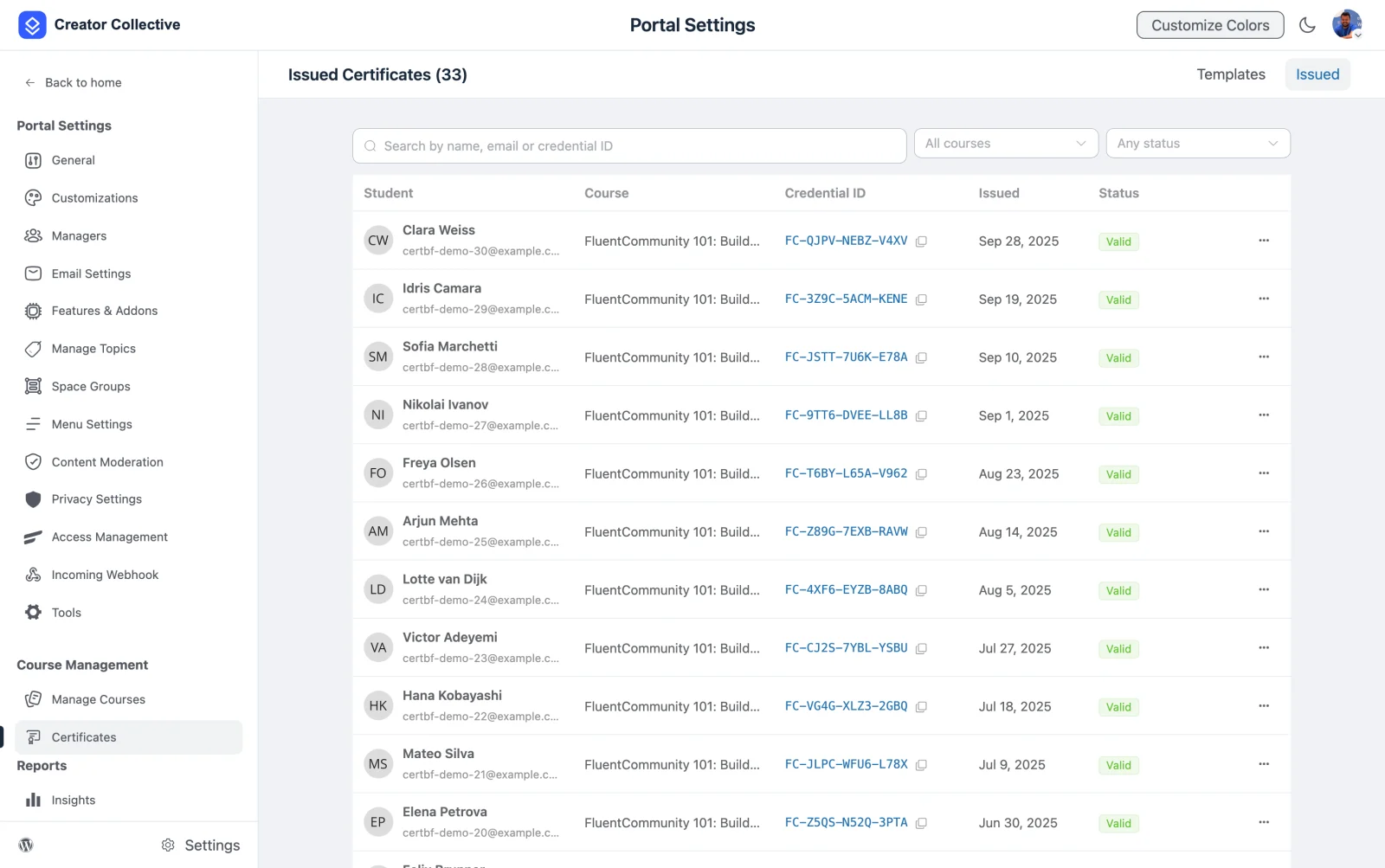Toggle dark mode moon icon
The image size is (1385, 868).
[x=1307, y=25]
